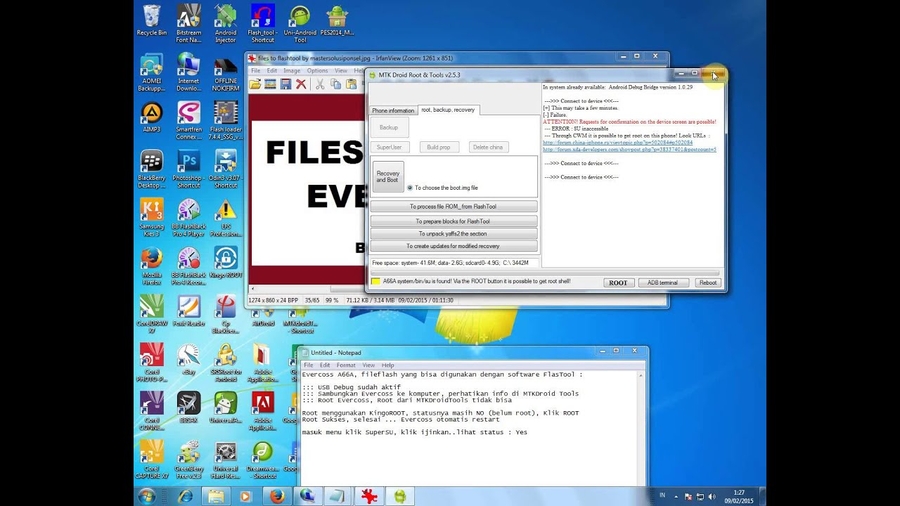Open the china-iphone forum link in log
This screenshot has width=900, height=506.
618,143
